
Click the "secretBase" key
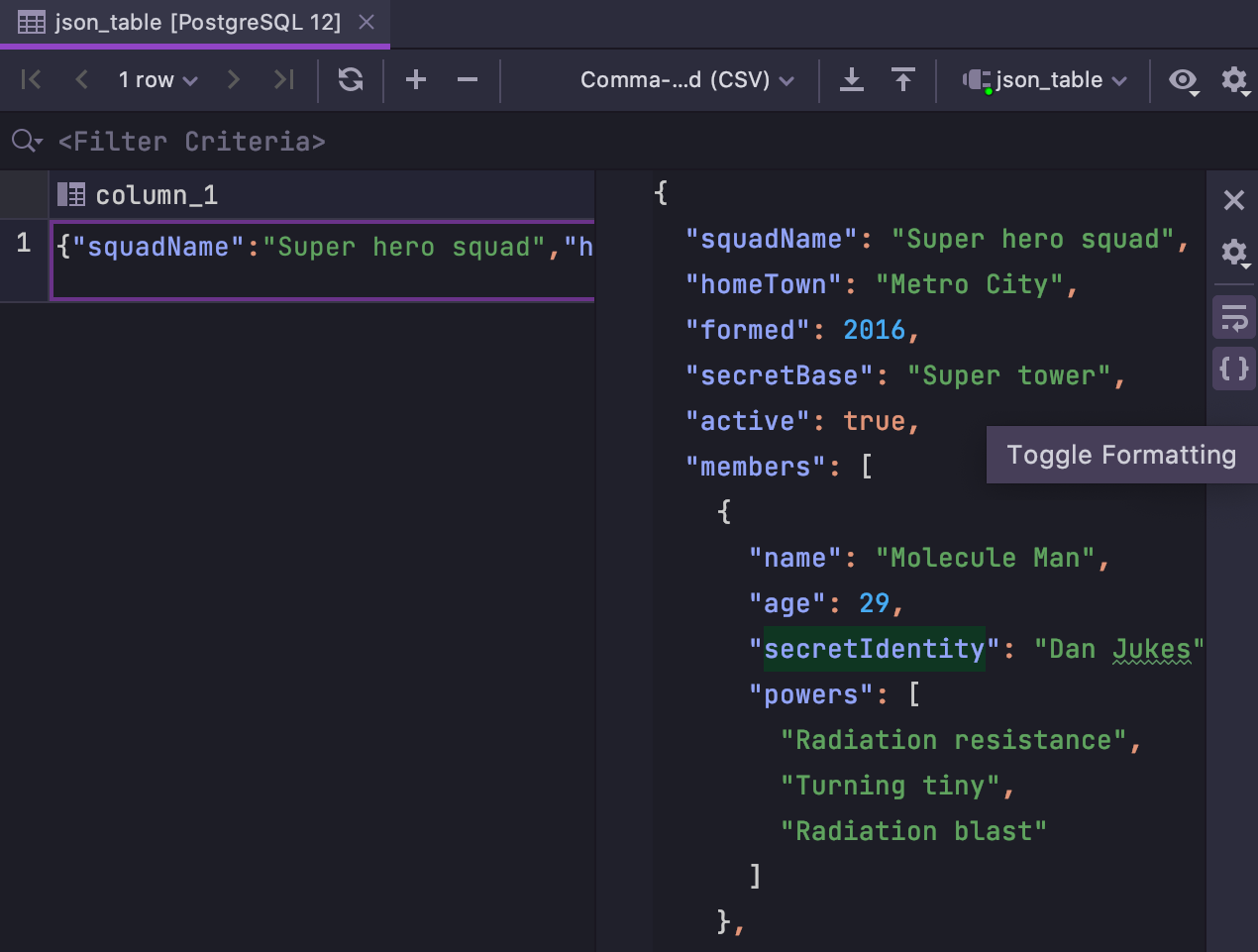[x=780, y=375]
